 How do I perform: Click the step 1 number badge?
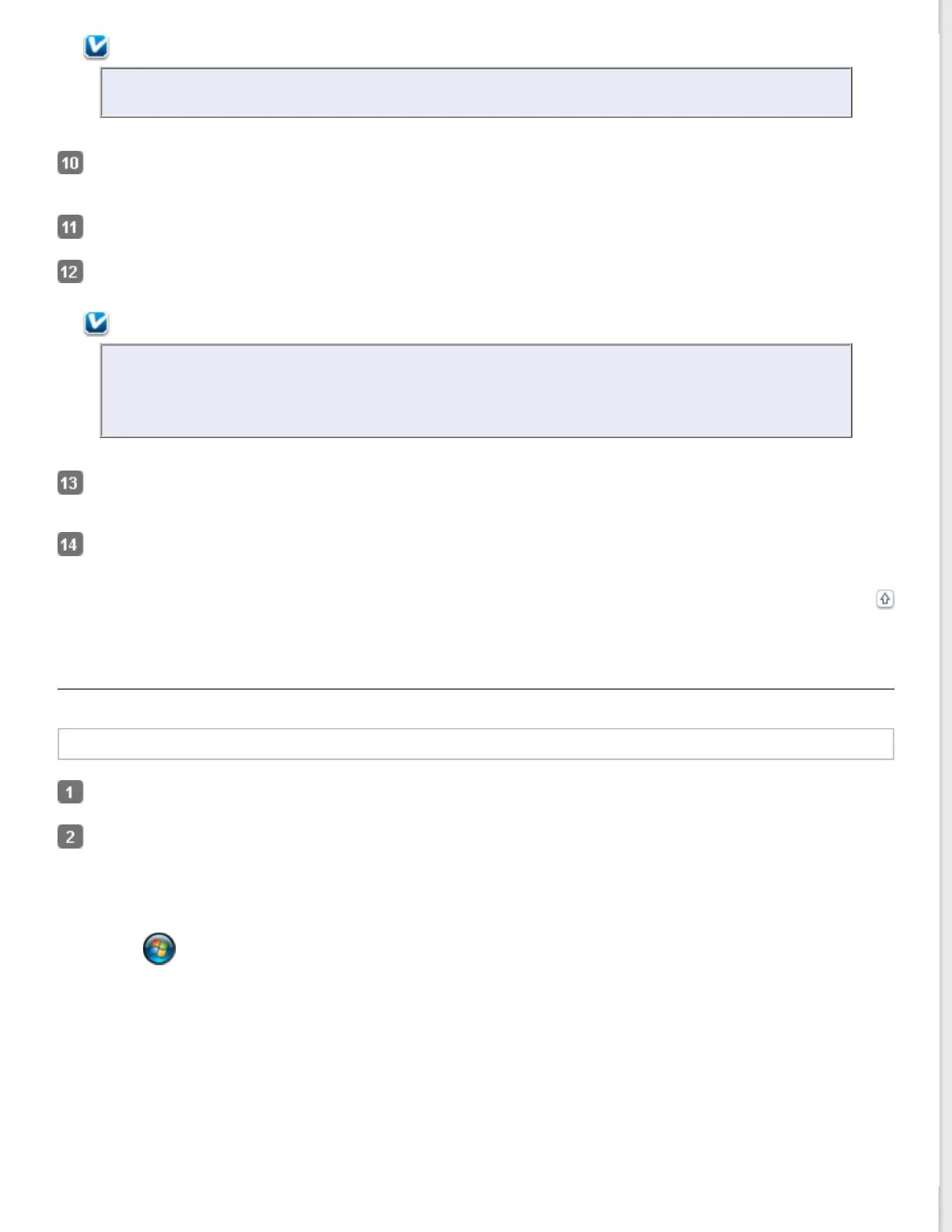70,792
